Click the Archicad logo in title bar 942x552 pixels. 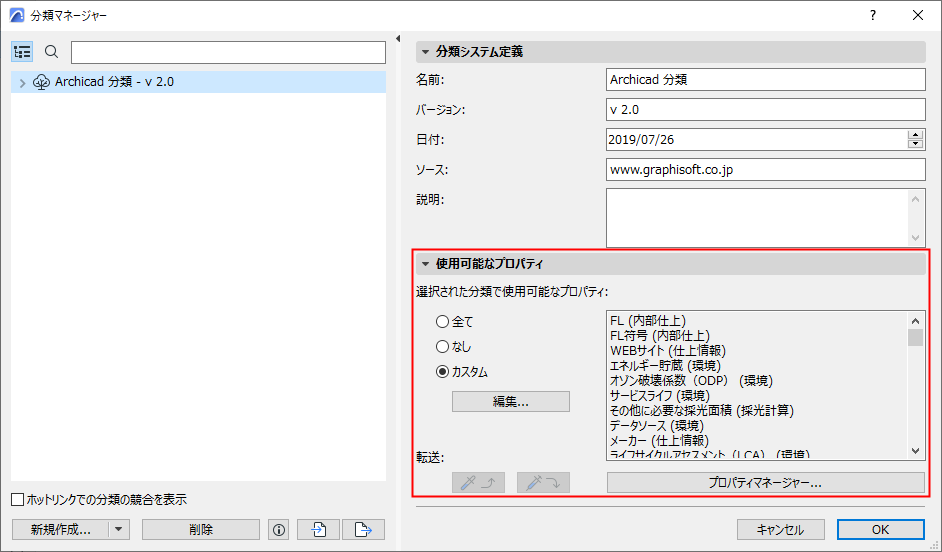pos(17,16)
